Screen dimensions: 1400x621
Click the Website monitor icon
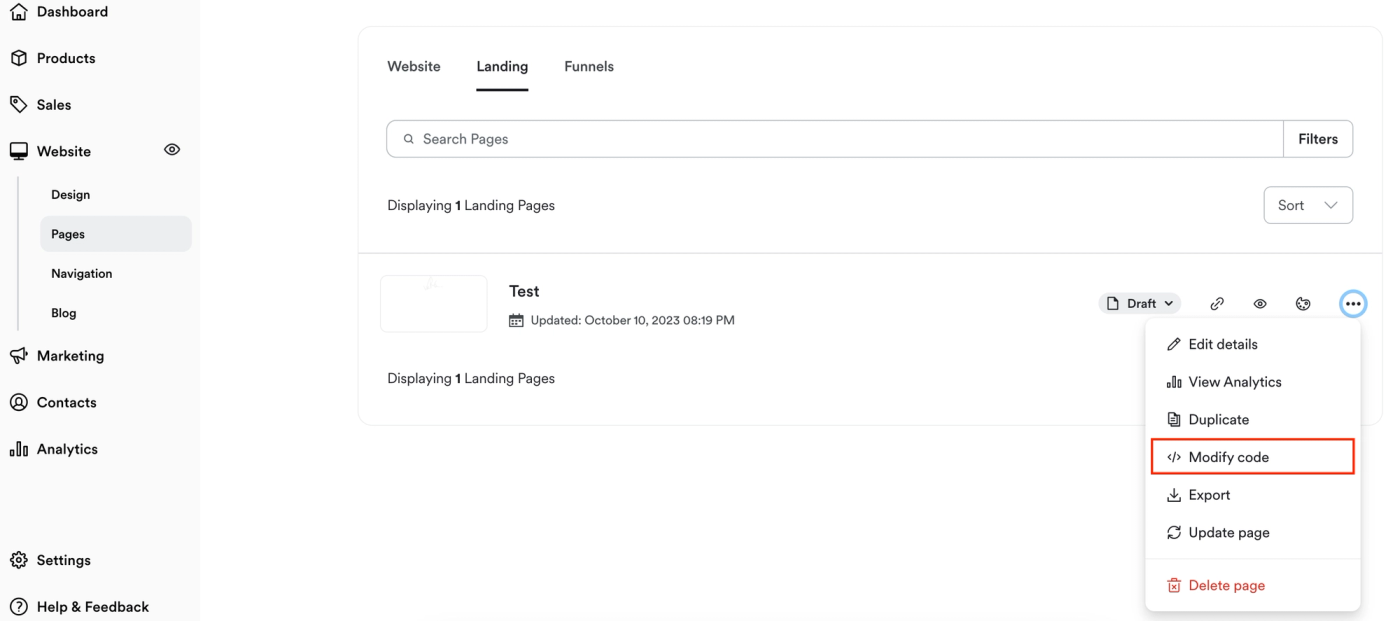coord(18,151)
